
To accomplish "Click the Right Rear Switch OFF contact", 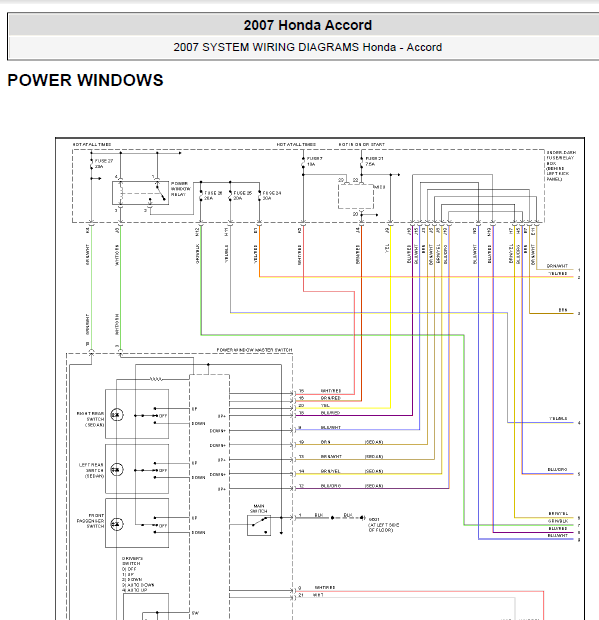I will (x=155, y=416).
